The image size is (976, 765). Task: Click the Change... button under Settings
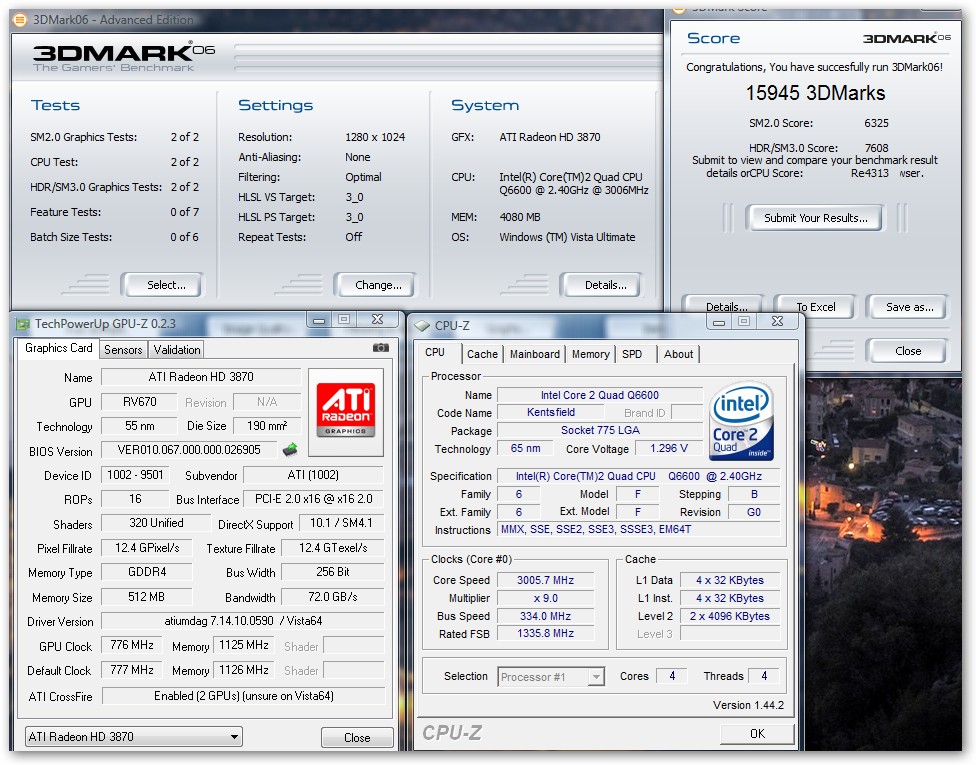coord(375,285)
